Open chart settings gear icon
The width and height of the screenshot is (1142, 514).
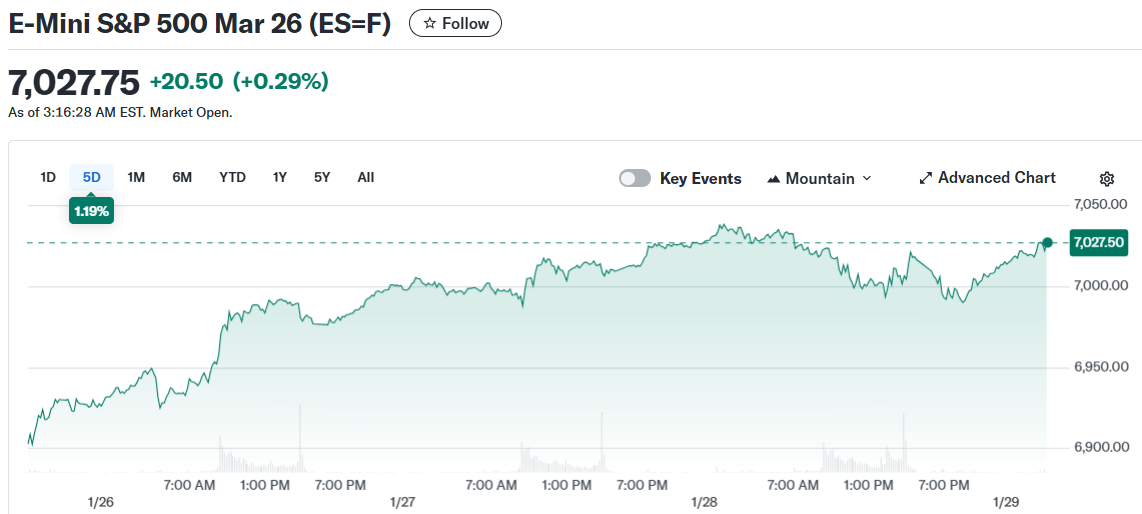coord(1107,179)
